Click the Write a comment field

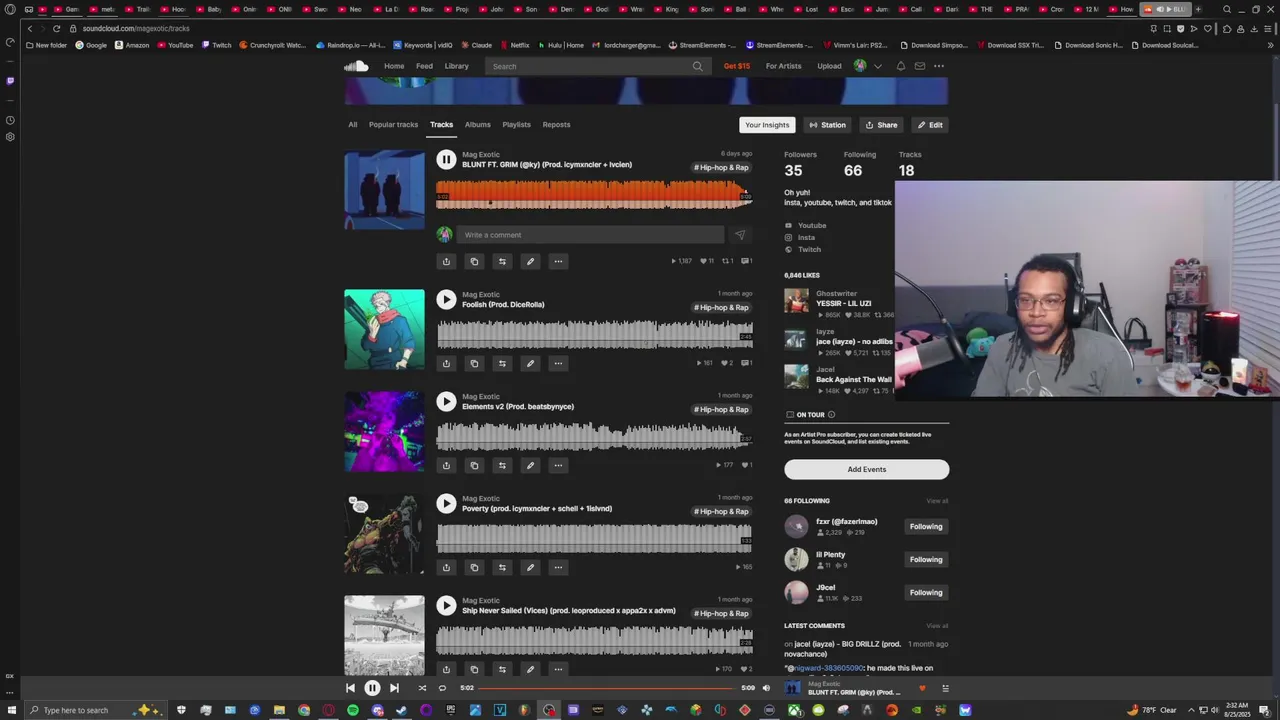[590, 235]
